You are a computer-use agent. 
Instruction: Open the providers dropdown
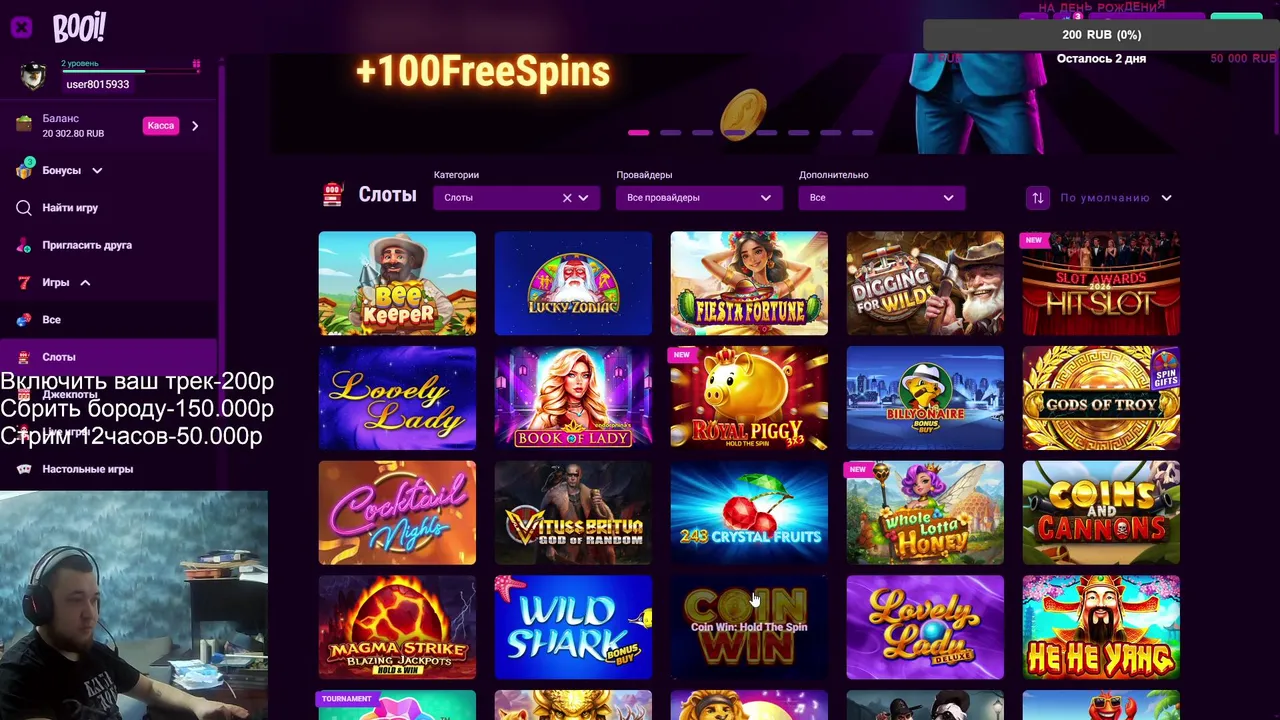(x=699, y=198)
